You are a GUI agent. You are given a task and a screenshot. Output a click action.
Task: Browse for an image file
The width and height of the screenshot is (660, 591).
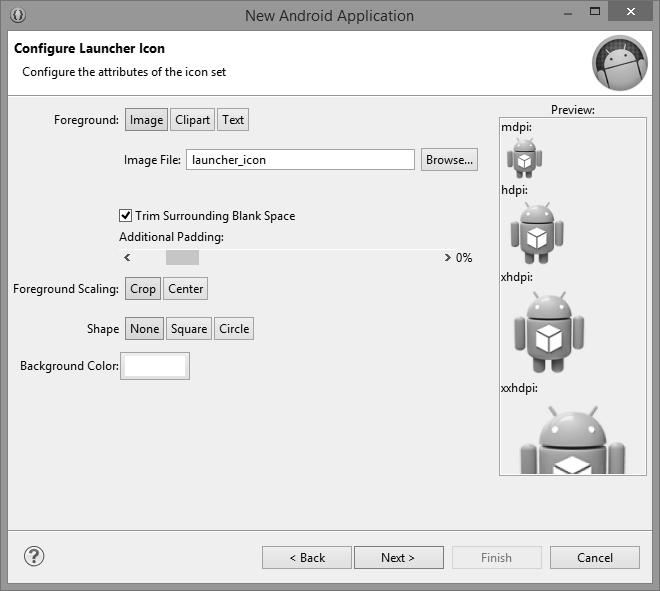pyautogui.click(x=449, y=160)
